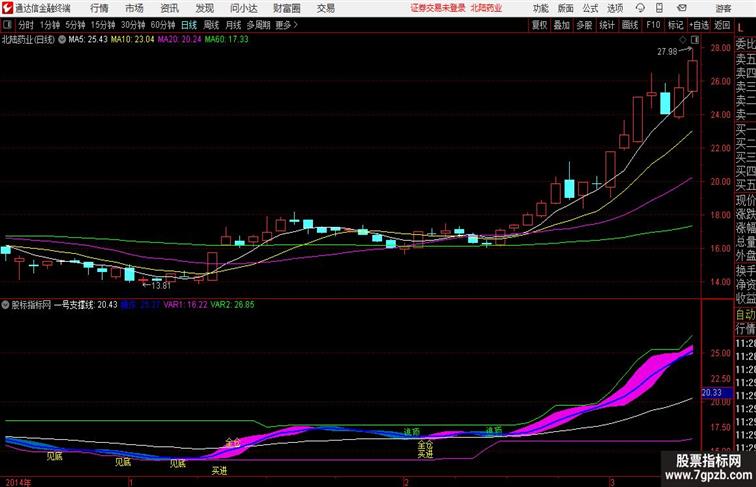
Task: Open the 选项 menu
Action: (615, 8)
